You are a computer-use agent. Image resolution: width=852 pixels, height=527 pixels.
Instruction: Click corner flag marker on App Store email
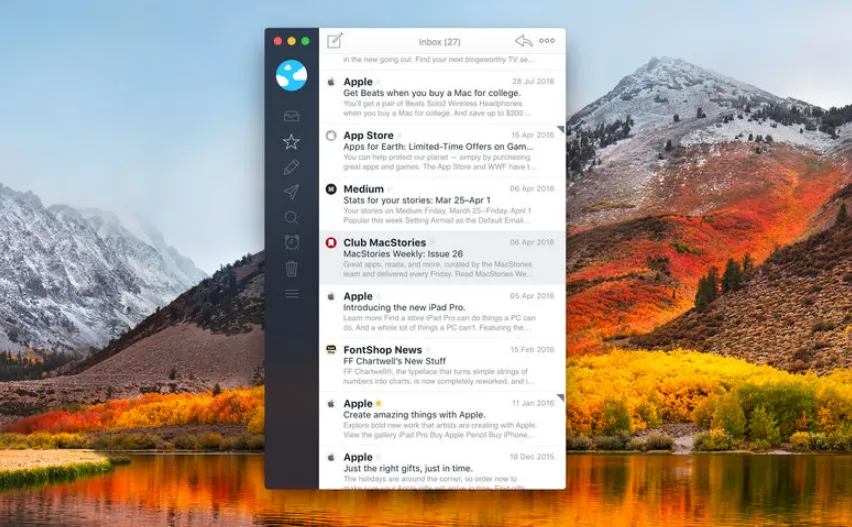561,129
